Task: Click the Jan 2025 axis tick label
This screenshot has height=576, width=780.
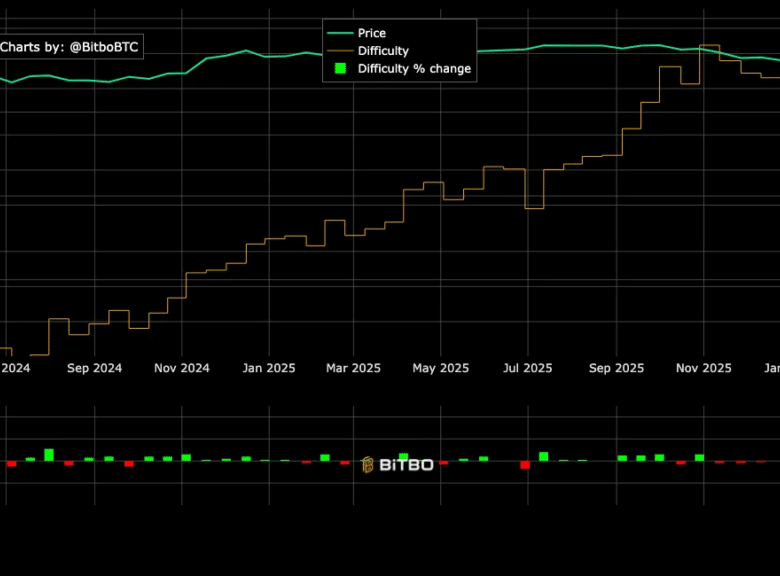Action: (267, 368)
